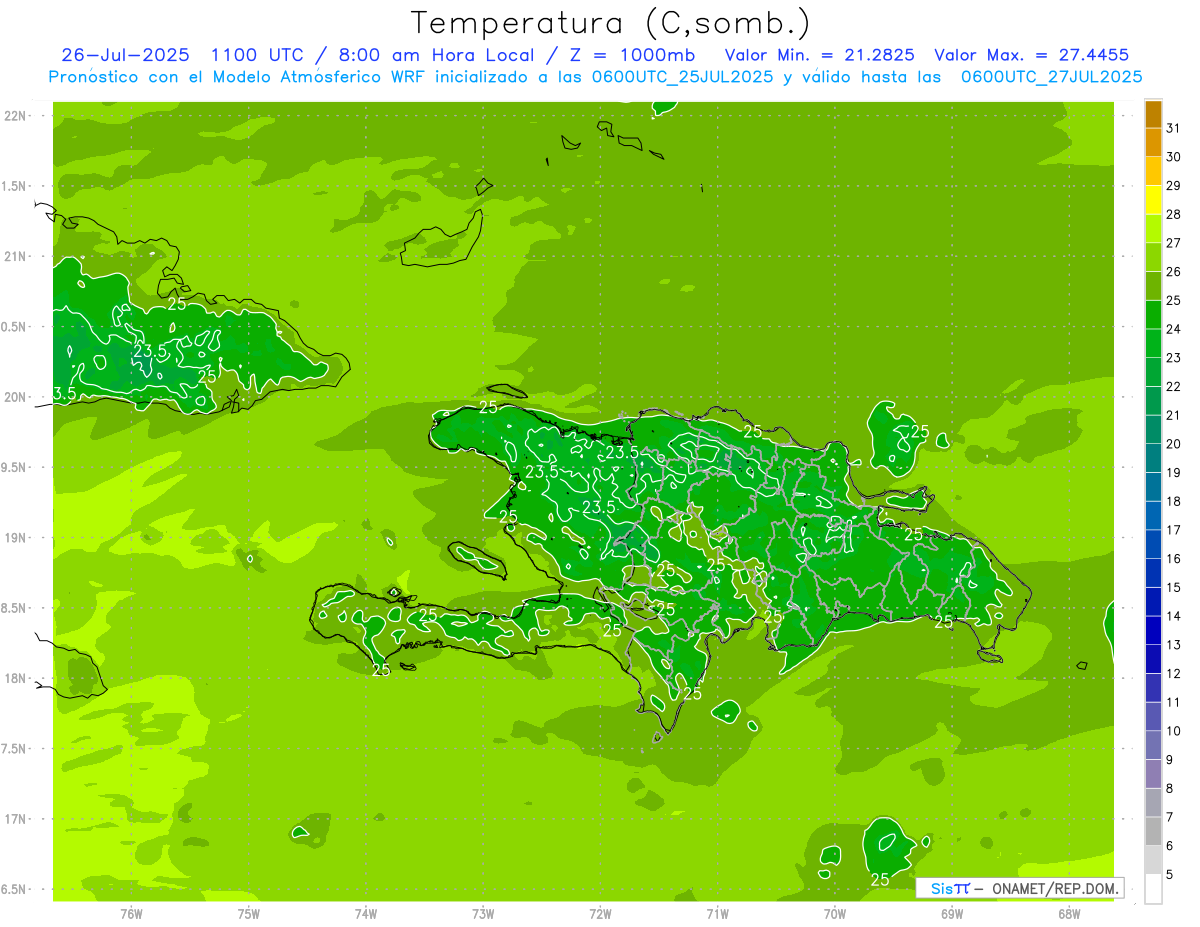Select the dark blue swatch between 13 and 14
1200x927 pixels.
[x=1153, y=630]
